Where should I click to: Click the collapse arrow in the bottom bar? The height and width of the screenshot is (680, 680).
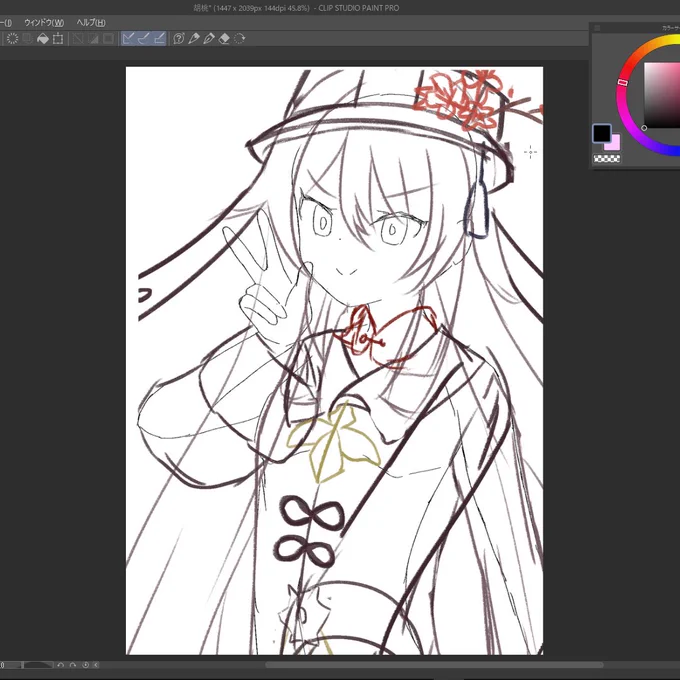(x=96, y=665)
